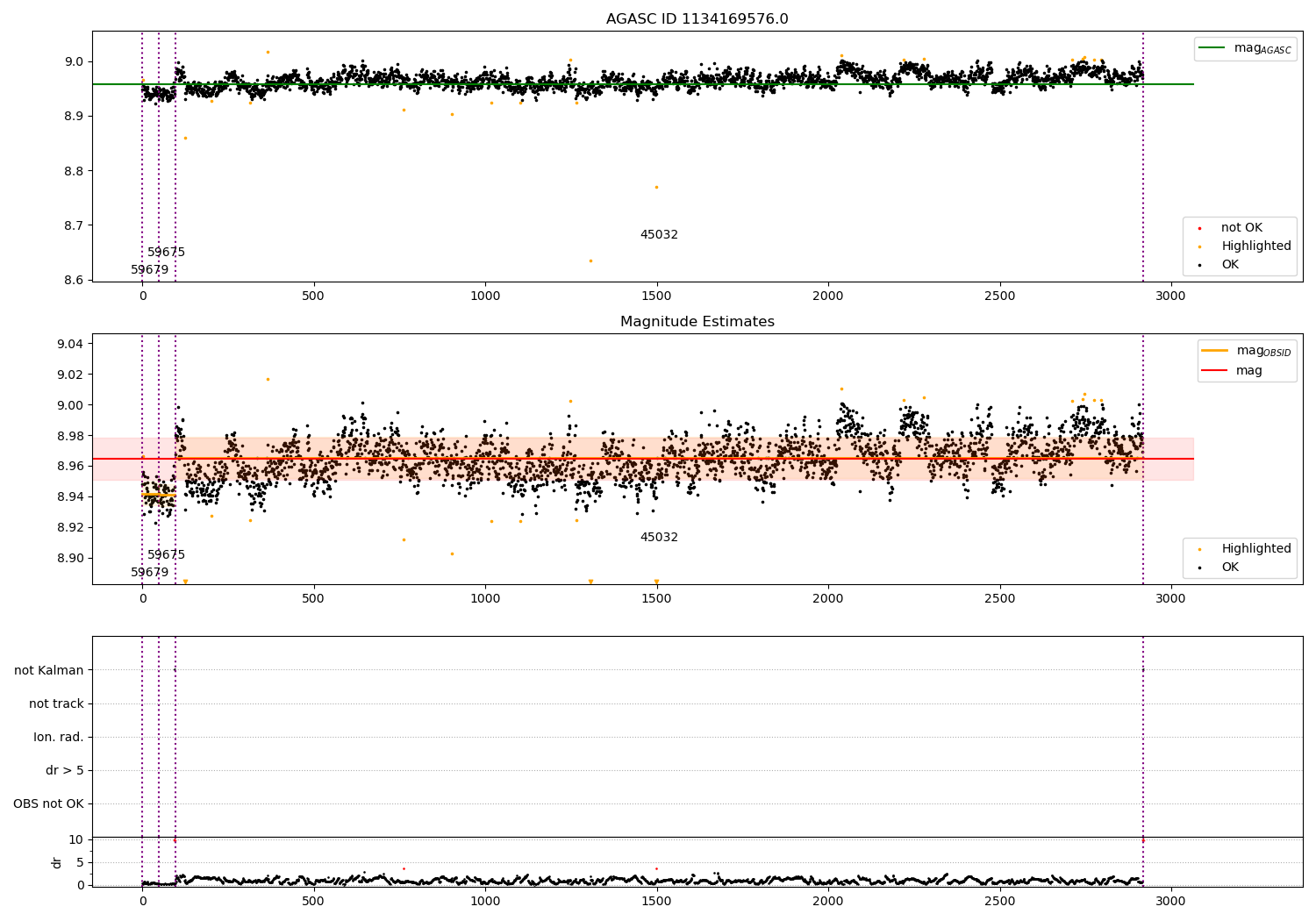Screen dimensions: 1316x921
Task: Click the 'not track' y-axis label
Action: coord(56,703)
